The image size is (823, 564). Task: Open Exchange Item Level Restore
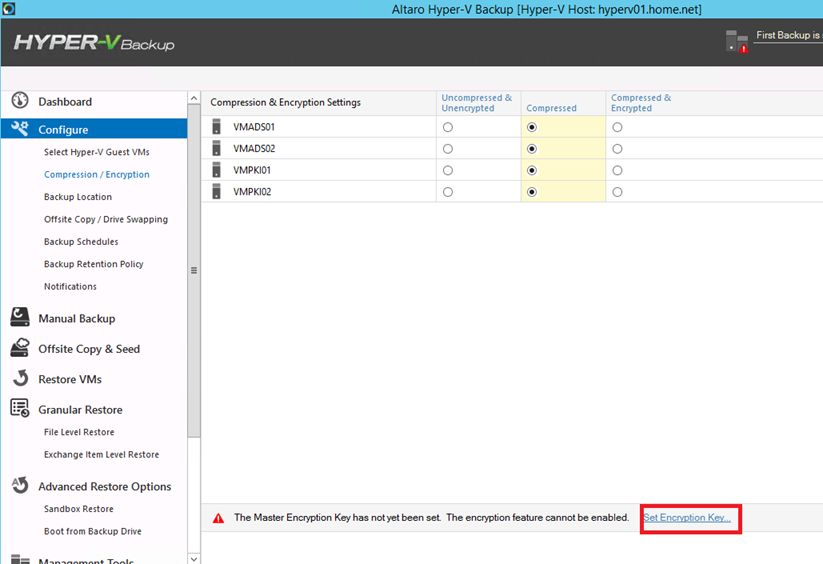[101, 454]
